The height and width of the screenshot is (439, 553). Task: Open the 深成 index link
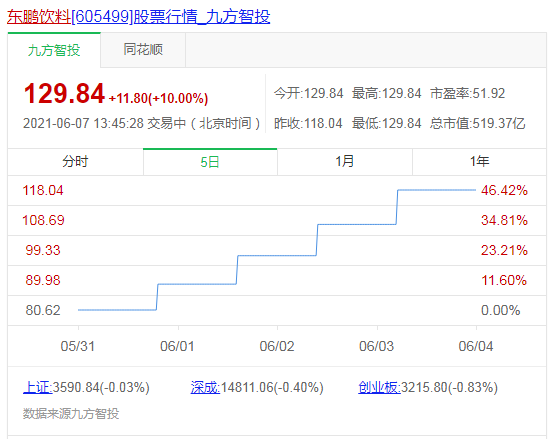click(205, 387)
